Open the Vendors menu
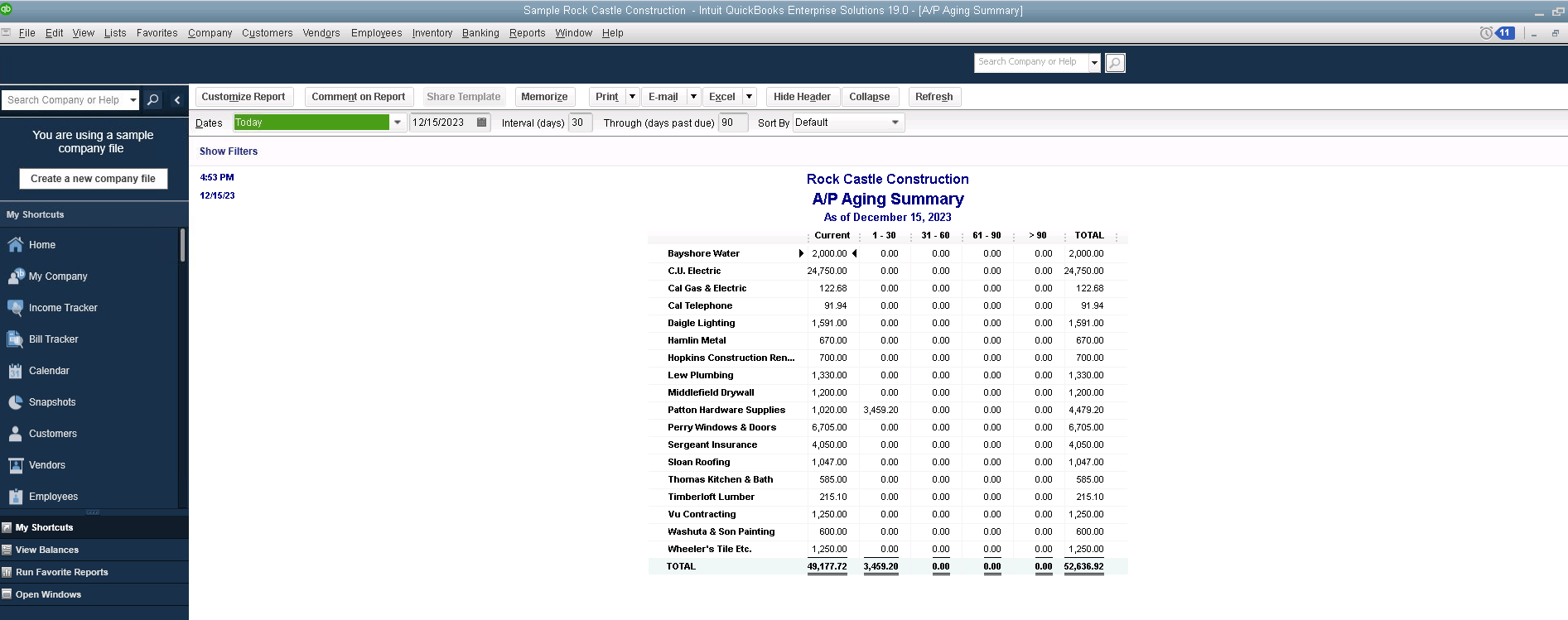Viewport: 1568px width, 620px height. pos(321,33)
